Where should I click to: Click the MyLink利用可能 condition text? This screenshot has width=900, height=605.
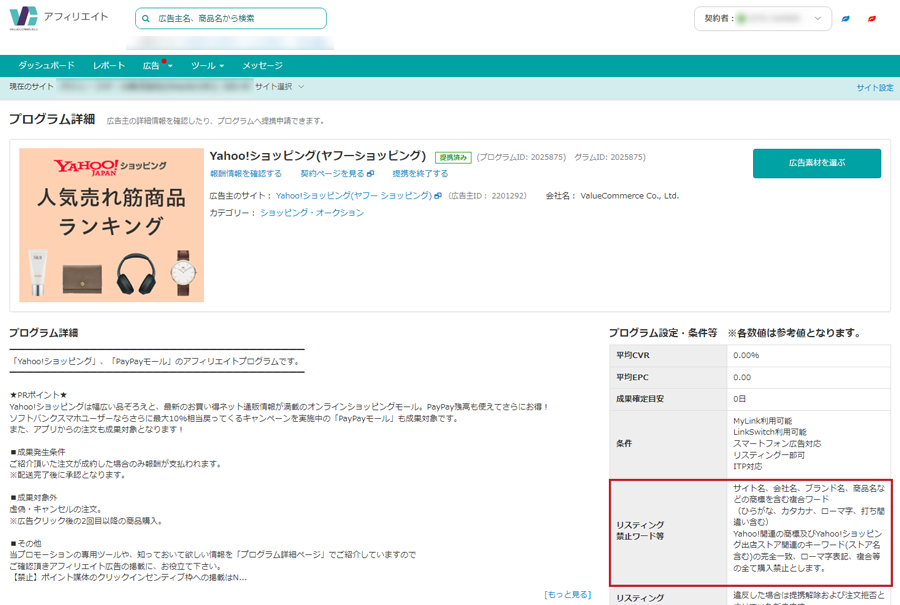pos(762,421)
